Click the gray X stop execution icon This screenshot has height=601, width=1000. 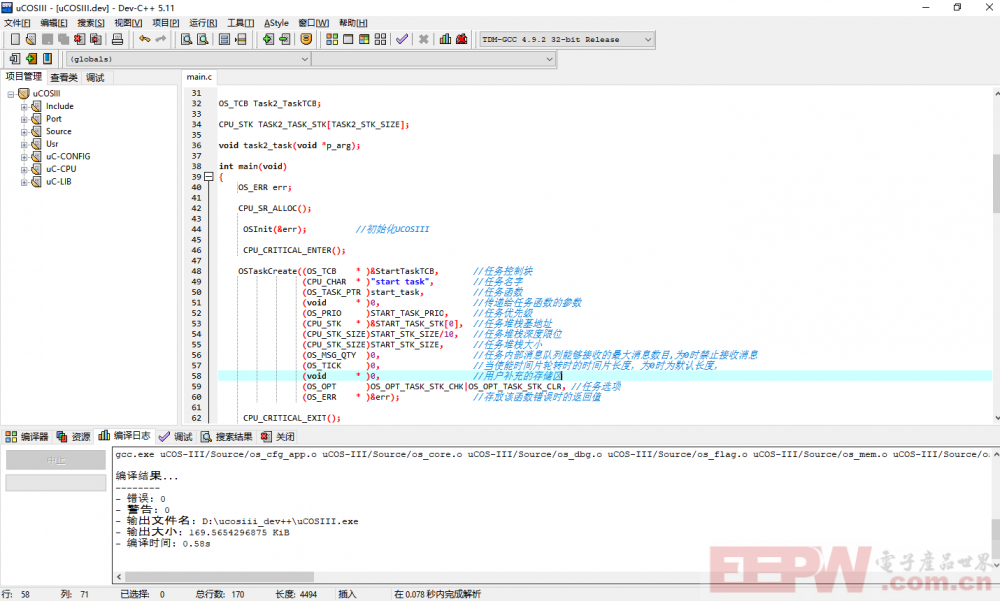(423, 40)
